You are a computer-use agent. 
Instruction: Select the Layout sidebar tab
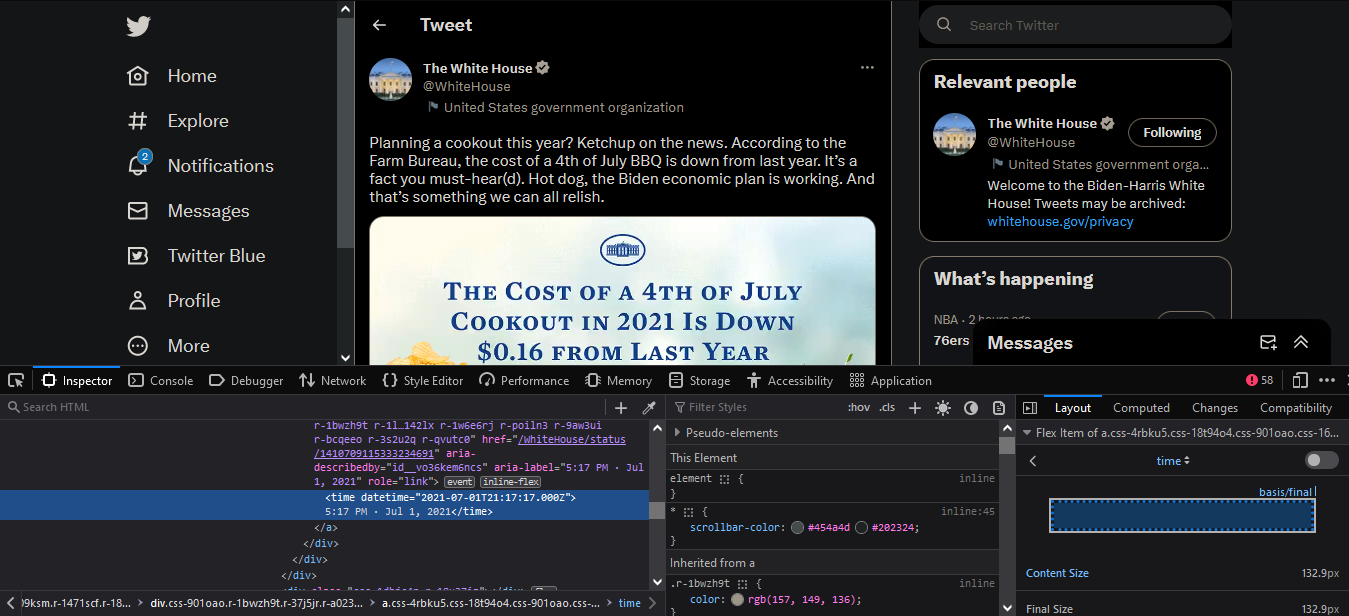[1073, 408]
